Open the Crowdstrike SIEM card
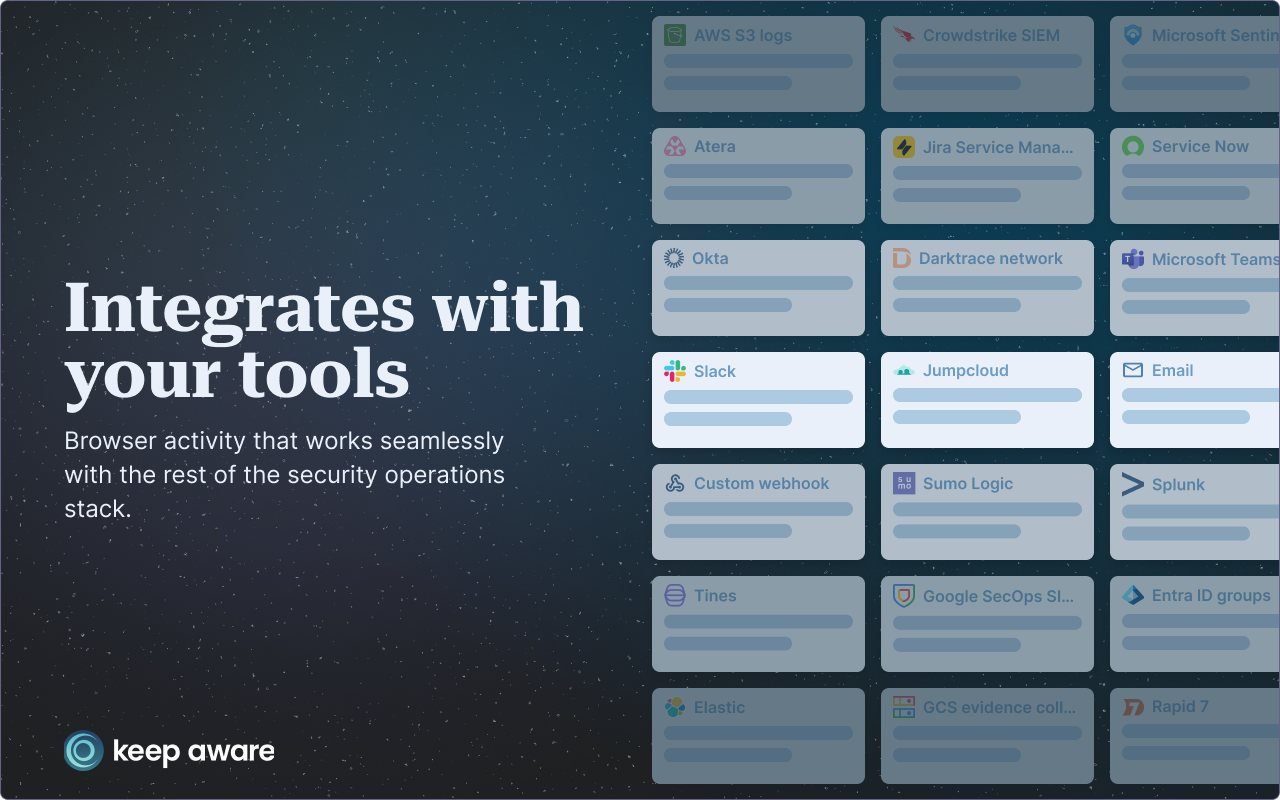Viewport: 1280px width, 800px height. pos(987,64)
